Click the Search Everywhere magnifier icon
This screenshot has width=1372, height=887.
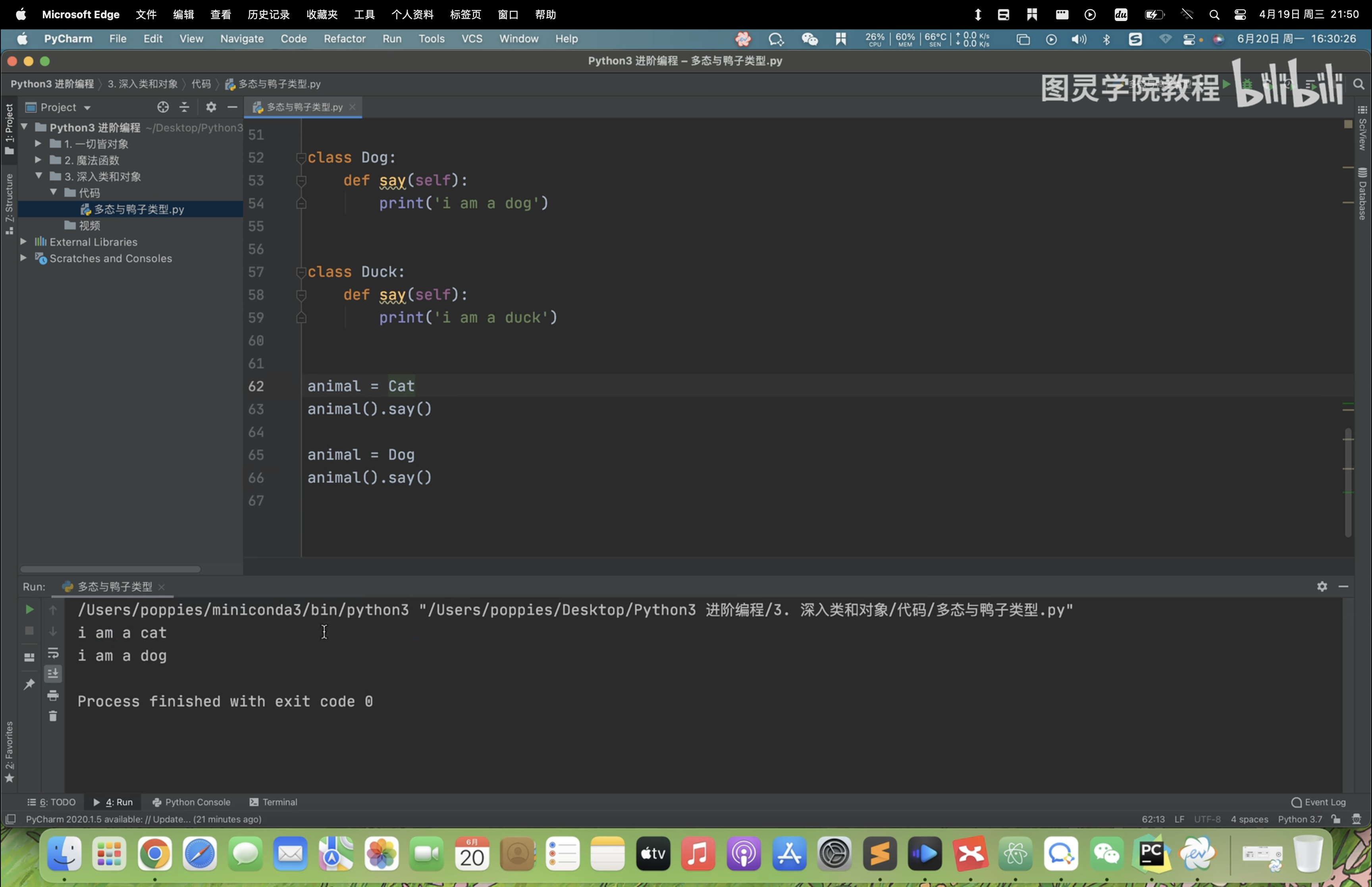(1359, 84)
